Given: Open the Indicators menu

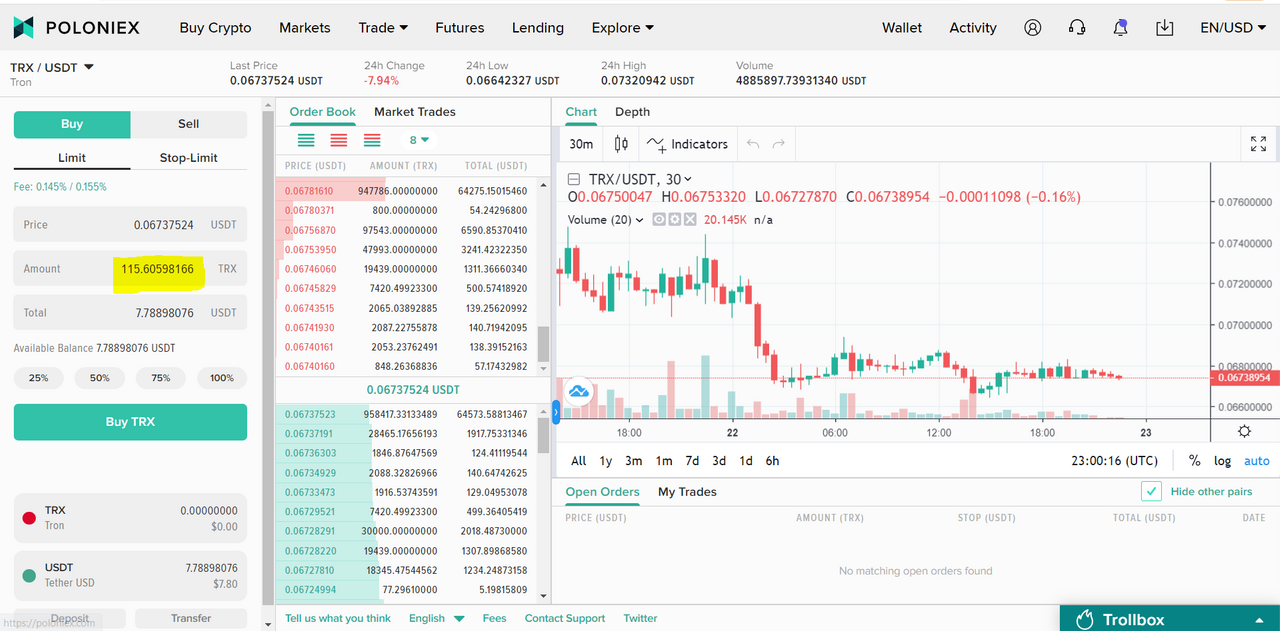Looking at the screenshot, I should click(688, 144).
